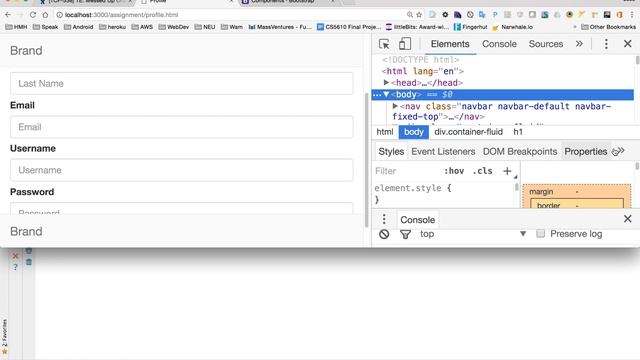Open the Wam bookmark folder
The image size is (640, 360).
pyautogui.click(x=232, y=27)
